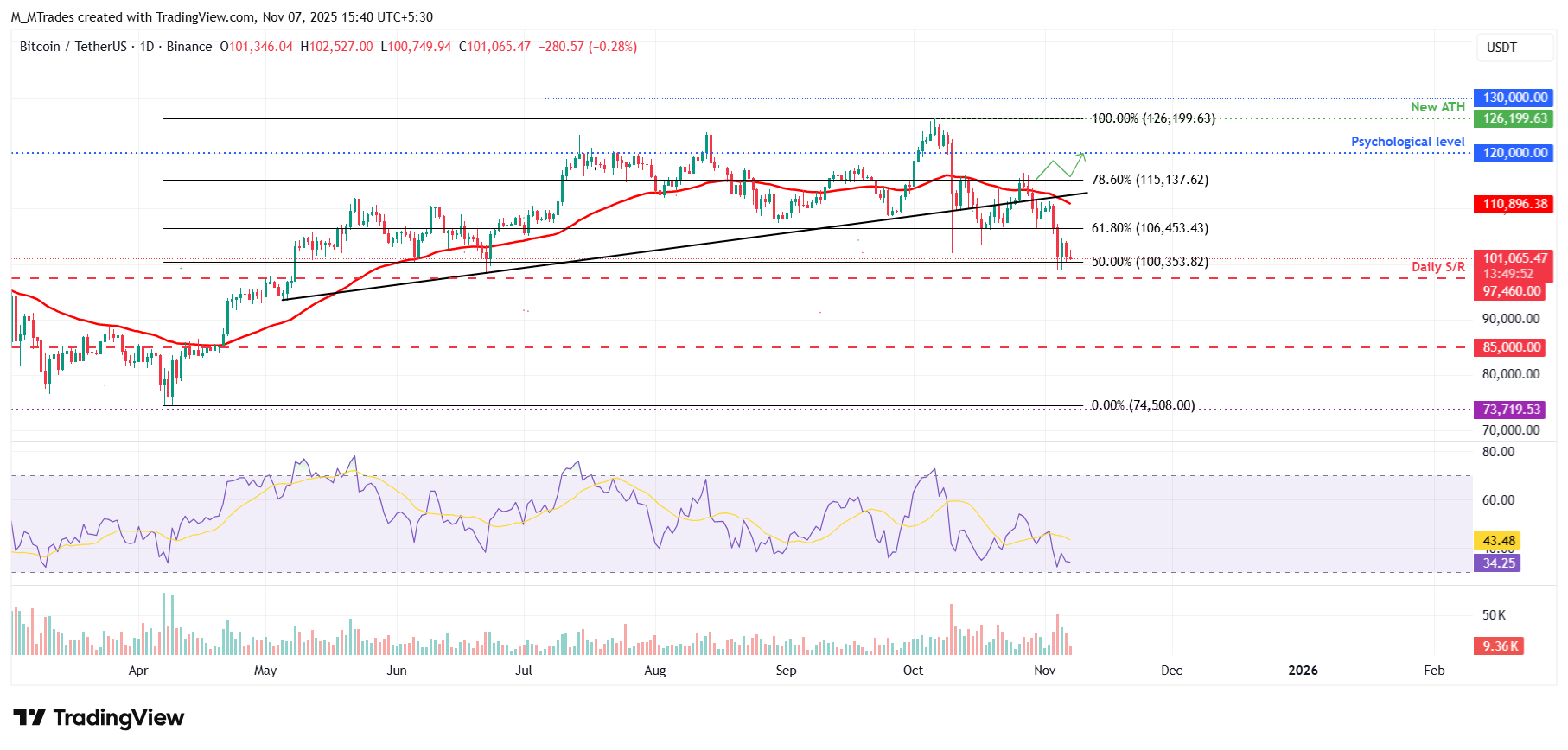Image resolution: width=1568 pixels, height=750 pixels.
Task: Click the green projected price arrow
Action: [1061, 166]
